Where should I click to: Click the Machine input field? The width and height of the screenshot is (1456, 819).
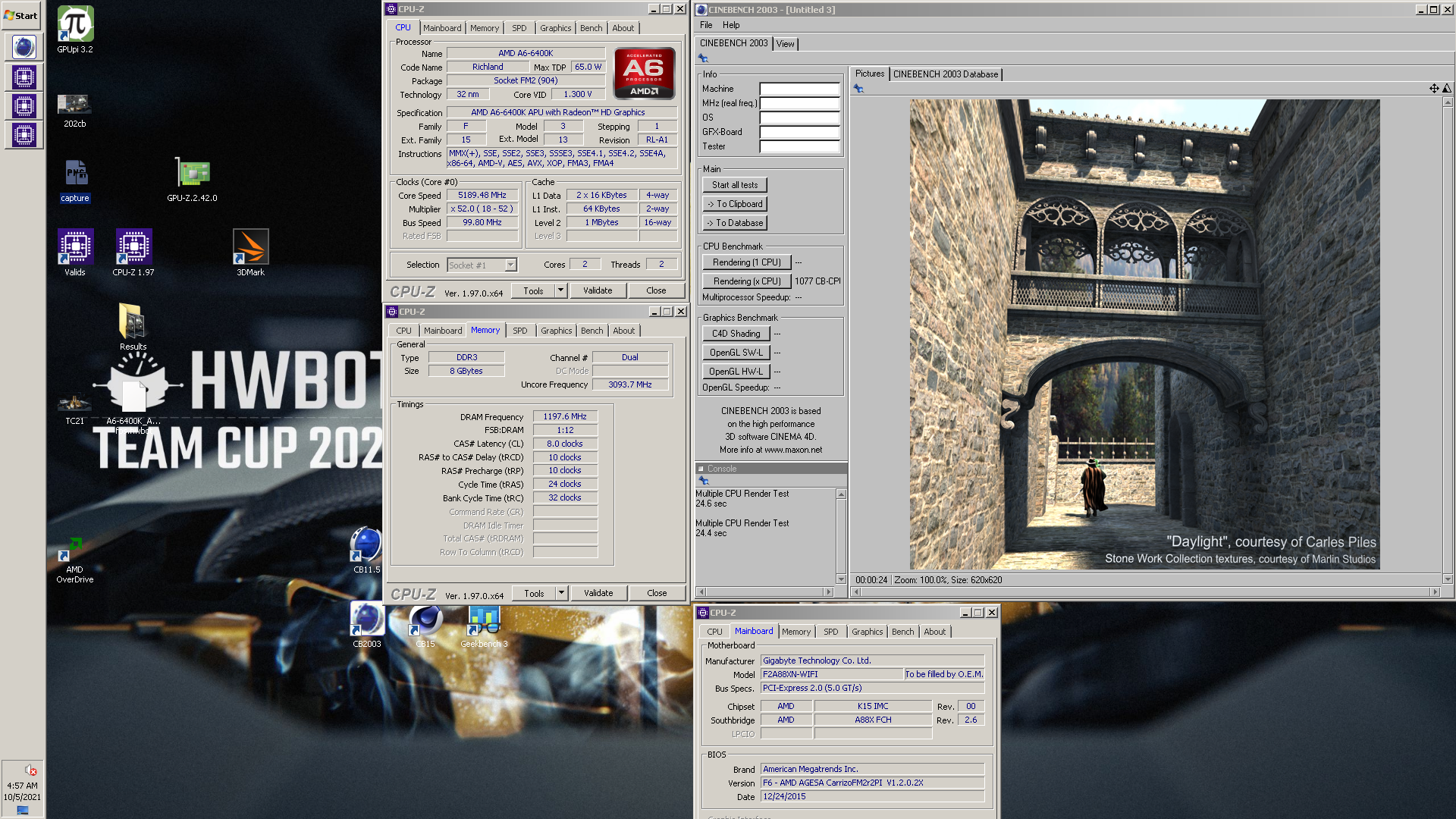(x=799, y=89)
